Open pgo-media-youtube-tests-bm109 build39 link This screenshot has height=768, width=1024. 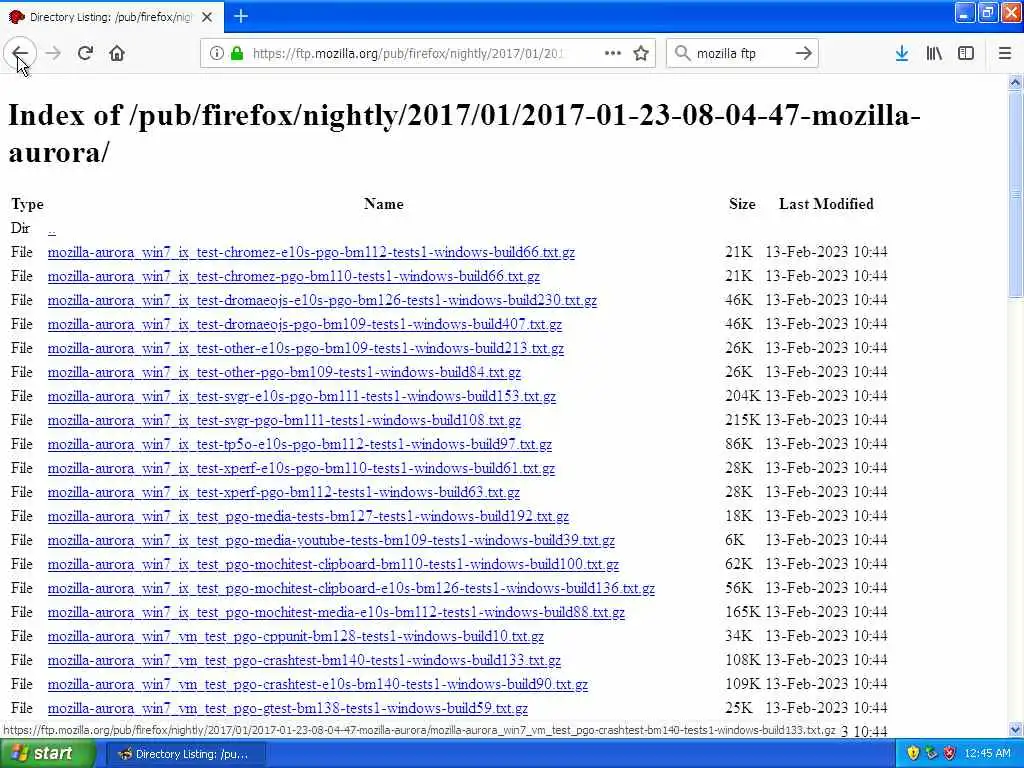tap(331, 541)
